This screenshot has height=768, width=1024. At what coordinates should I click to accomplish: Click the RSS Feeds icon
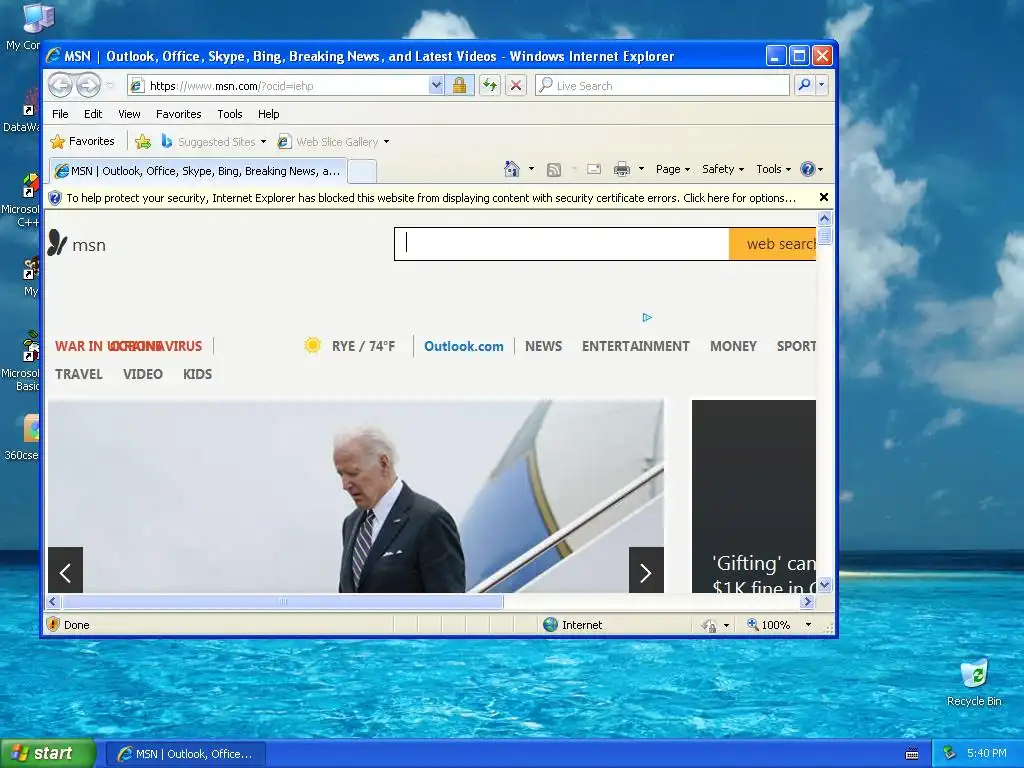tap(554, 170)
